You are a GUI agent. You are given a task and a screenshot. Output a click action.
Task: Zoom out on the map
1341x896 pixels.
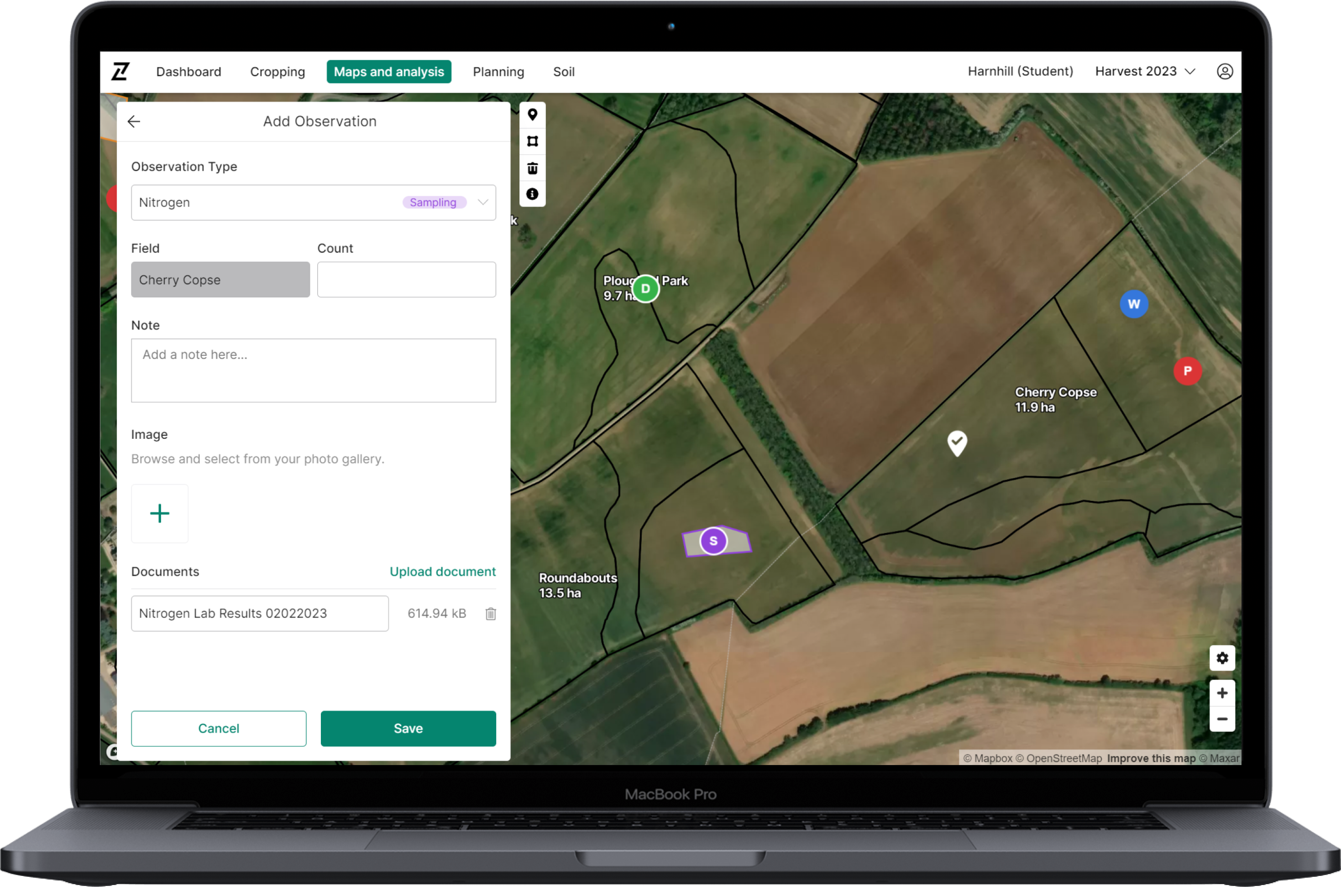tap(1221, 719)
